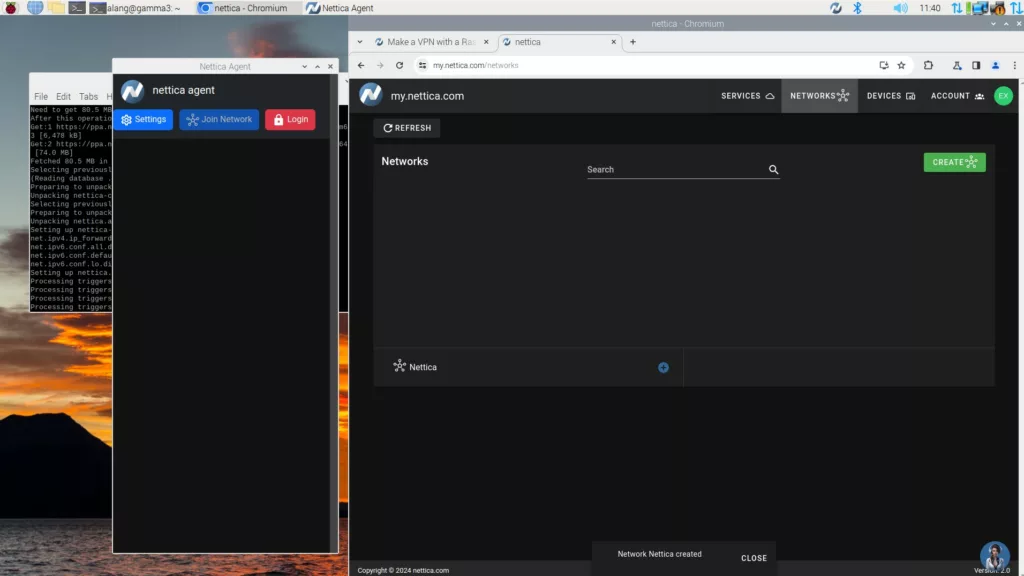This screenshot has width=1024, height=576.
Task: Collapse the Nettica Agent window with the chevron
Action: pos(304,66)
